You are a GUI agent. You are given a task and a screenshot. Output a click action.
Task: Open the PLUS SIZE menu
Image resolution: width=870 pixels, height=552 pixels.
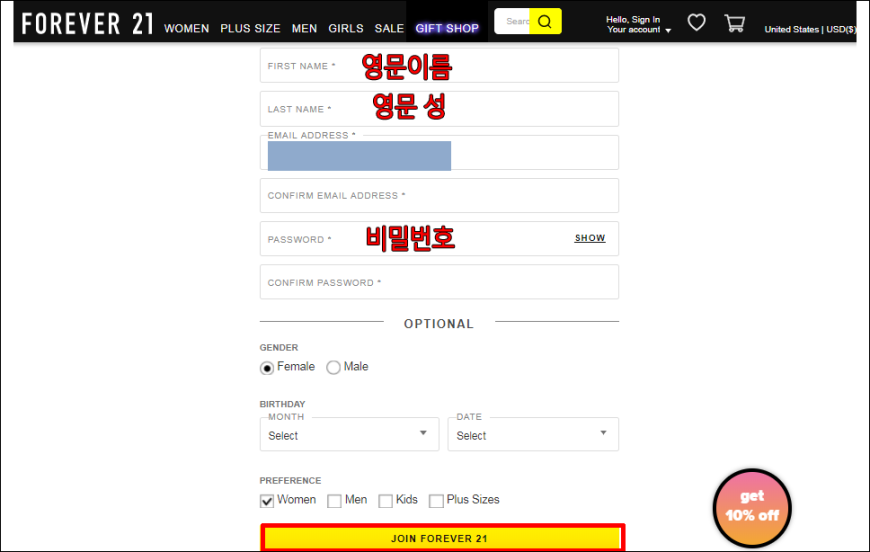[x=250, y=28]
